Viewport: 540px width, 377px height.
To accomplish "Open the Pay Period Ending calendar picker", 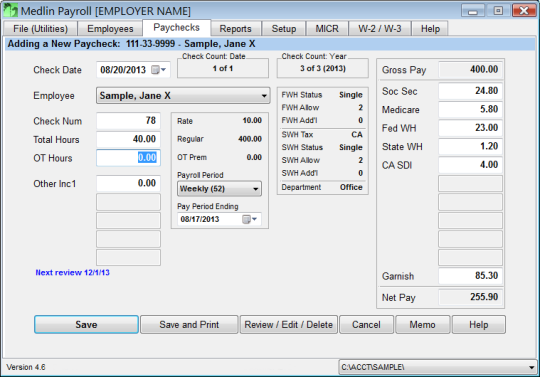I will click(x=250, y=219).
